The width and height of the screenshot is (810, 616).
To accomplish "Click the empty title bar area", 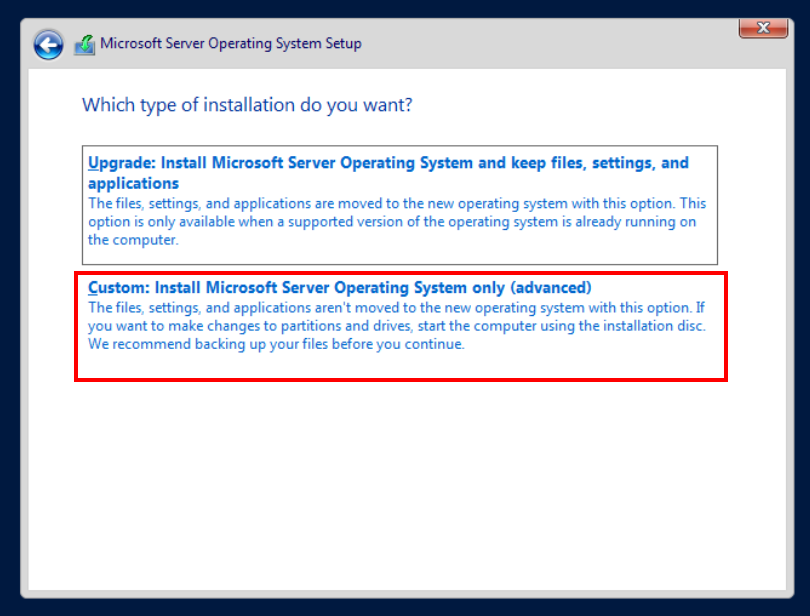I will [550, 44].
